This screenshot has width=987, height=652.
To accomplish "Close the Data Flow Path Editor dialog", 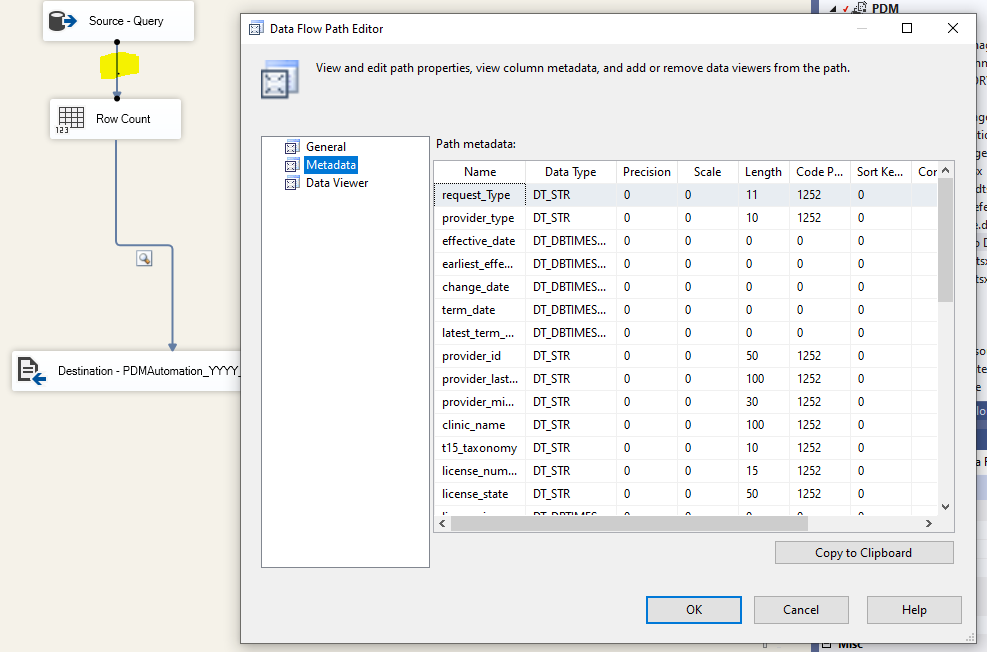I will point(953,28).
